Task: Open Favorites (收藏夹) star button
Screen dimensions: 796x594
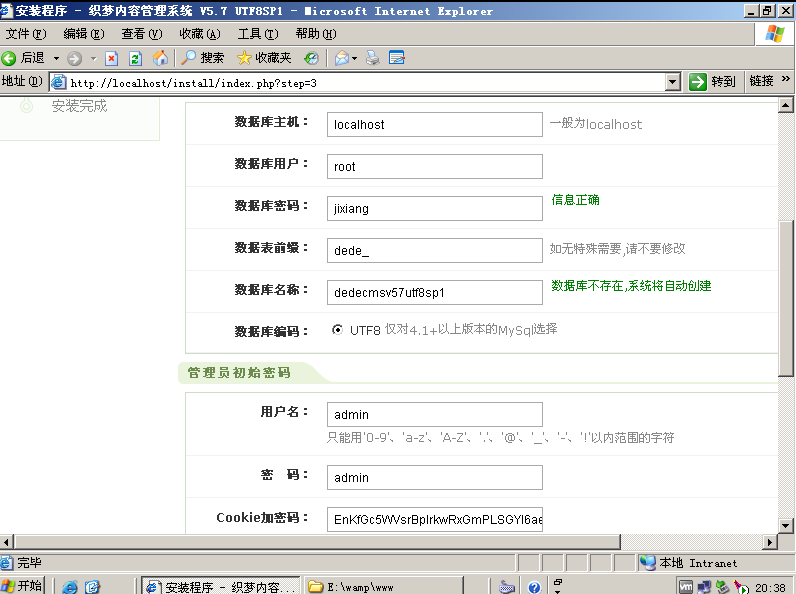Action: [264, 58]
